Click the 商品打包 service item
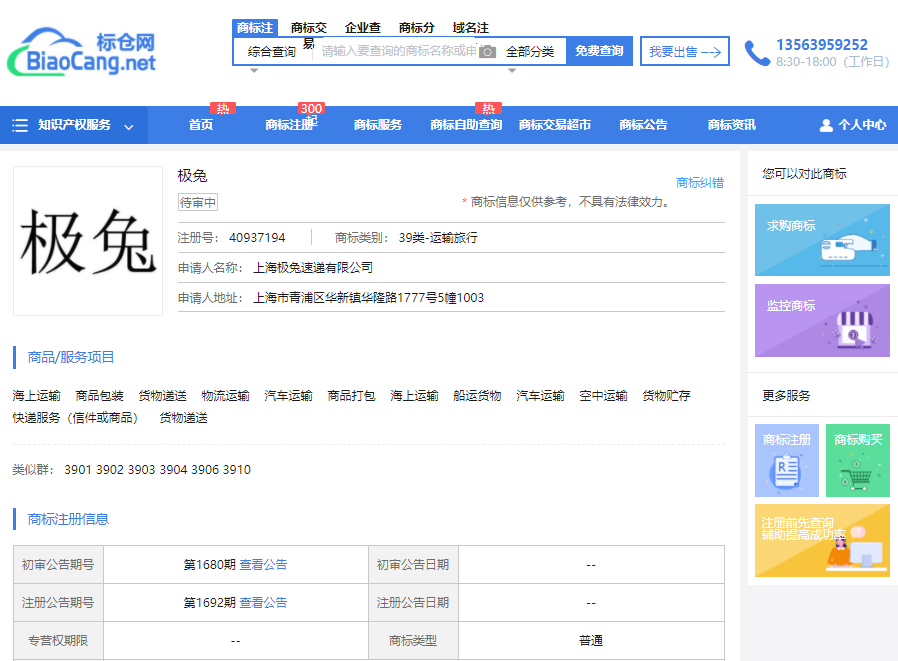Image resolution: width=898 pixels, height=661 pixels. coord(351,396)
